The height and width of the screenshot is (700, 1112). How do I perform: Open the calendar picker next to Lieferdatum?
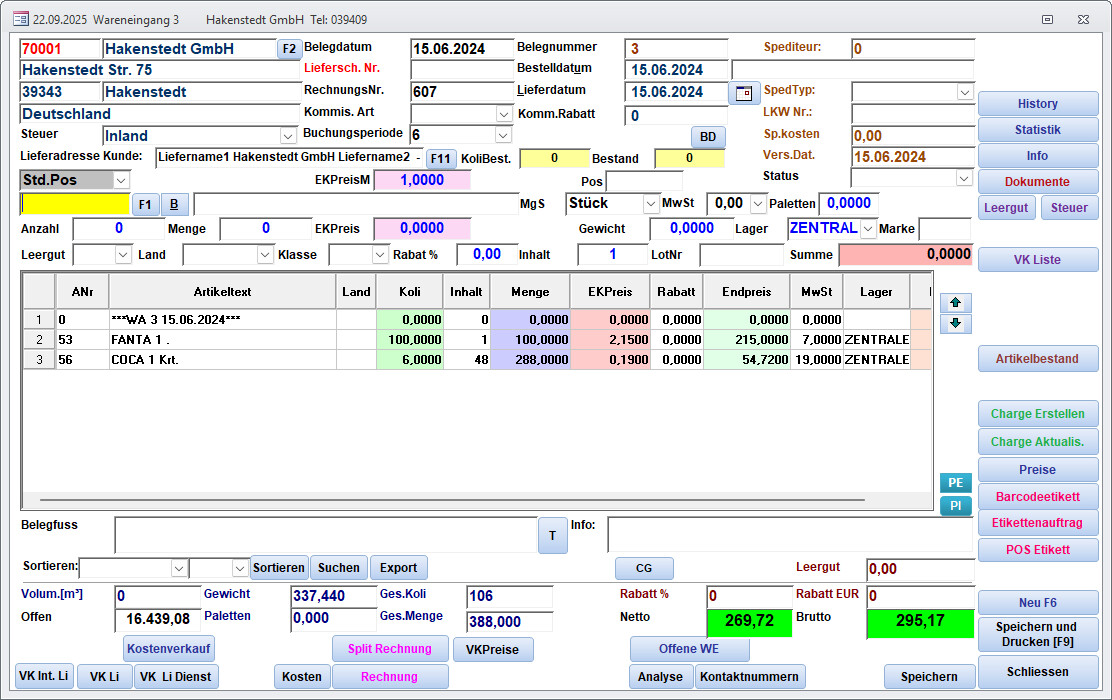tap(743, 93)
